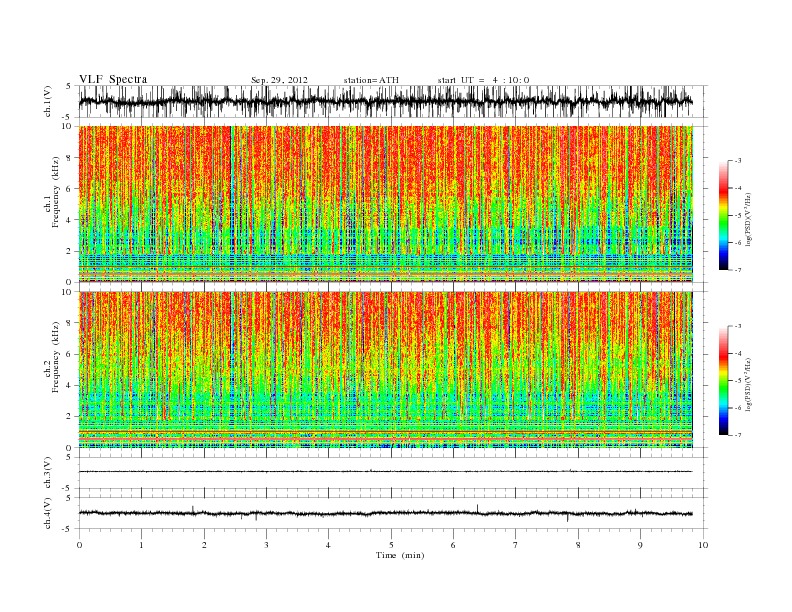Click the ch.3(V) axis label
Viewport: 792px width, 612px height.
(48, 473)
